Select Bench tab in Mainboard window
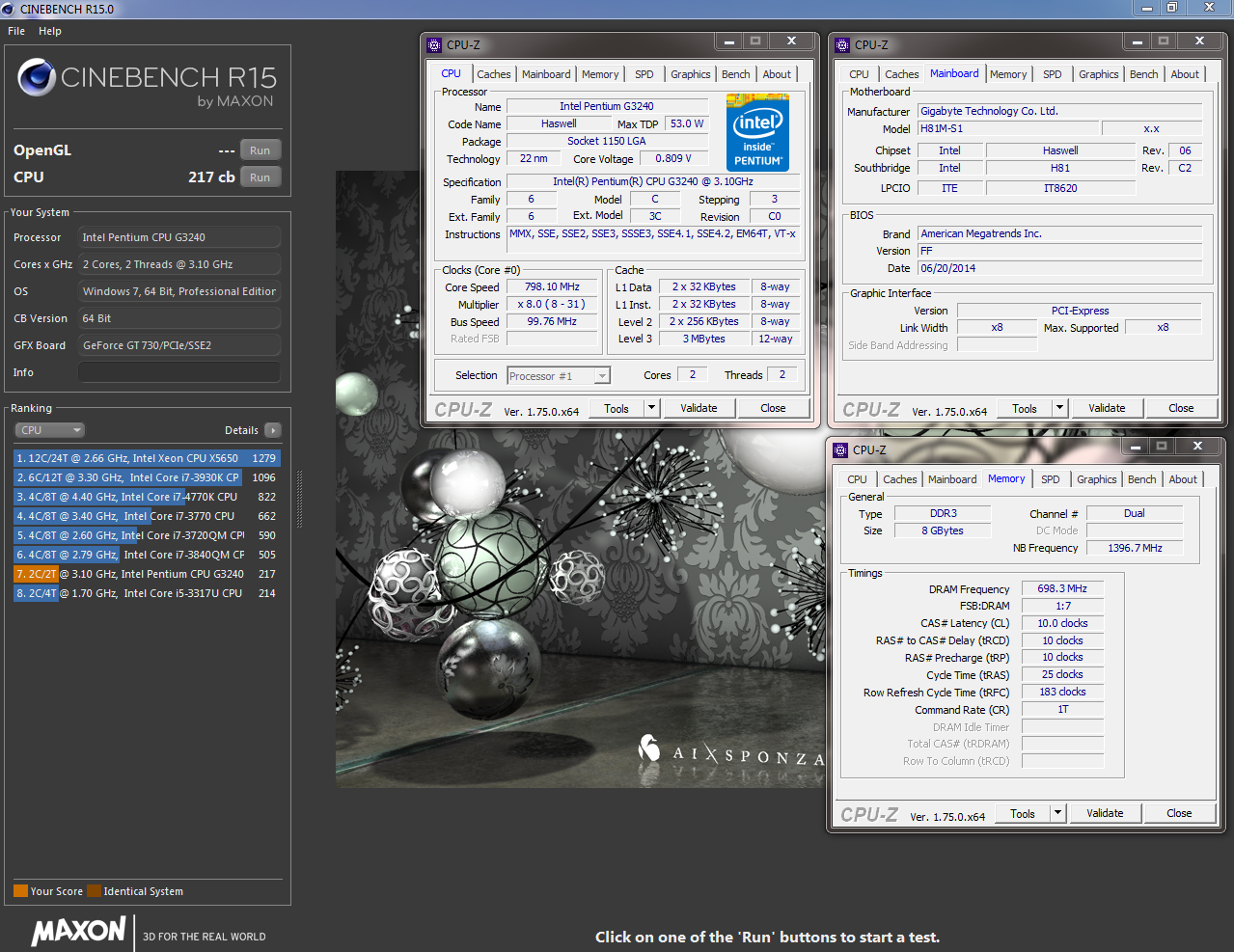The image size is (1234, 952). point(1144,74)
